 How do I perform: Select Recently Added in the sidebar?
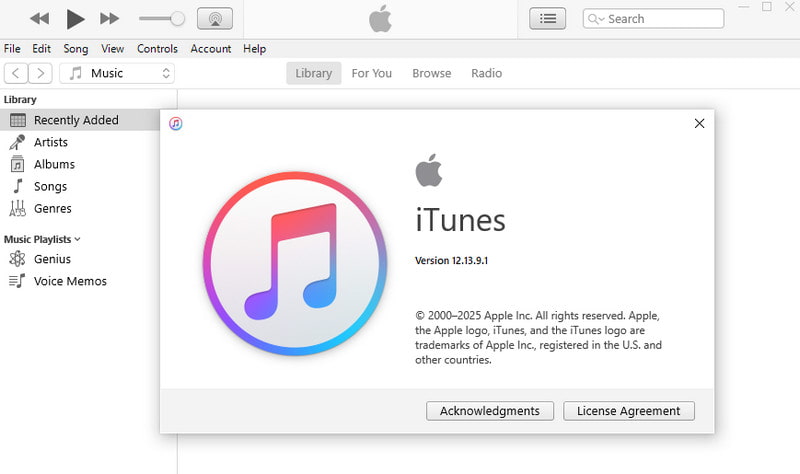pyautogui.click(x=80, y=120)
